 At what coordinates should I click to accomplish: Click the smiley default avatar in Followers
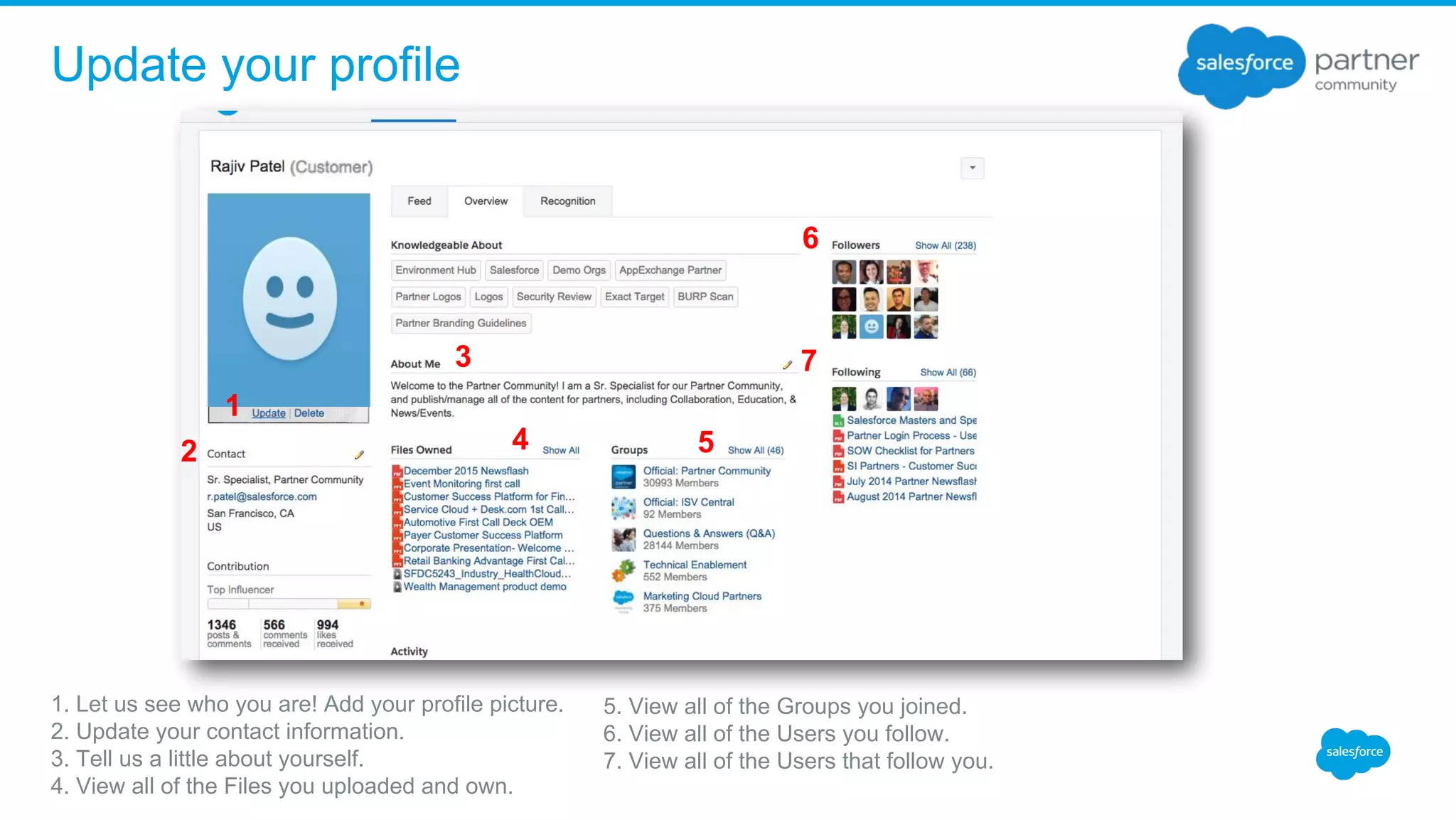(872, 327)
